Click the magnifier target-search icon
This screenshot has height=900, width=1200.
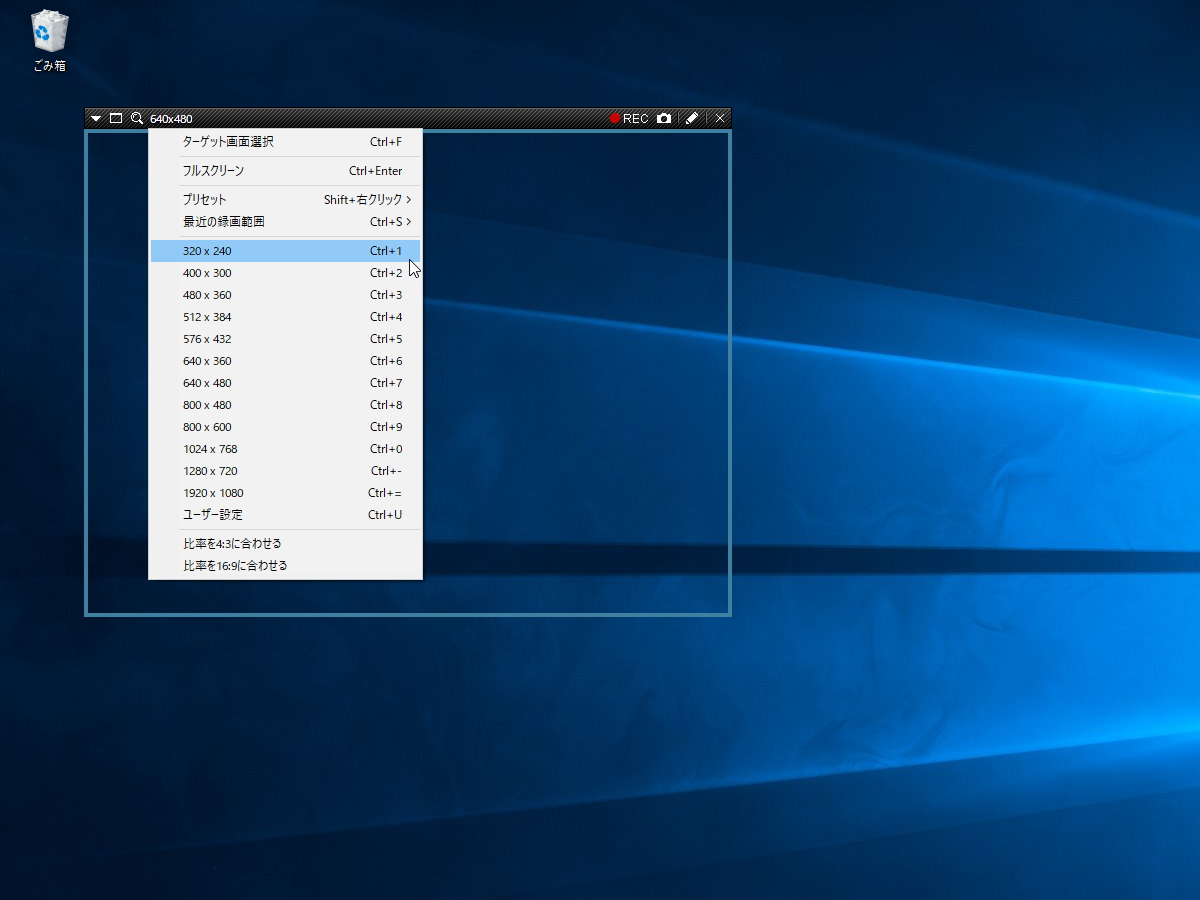137,118
